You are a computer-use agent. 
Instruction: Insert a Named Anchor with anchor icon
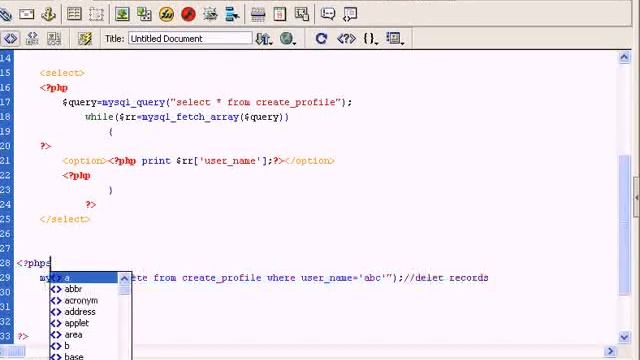(48, 14)
